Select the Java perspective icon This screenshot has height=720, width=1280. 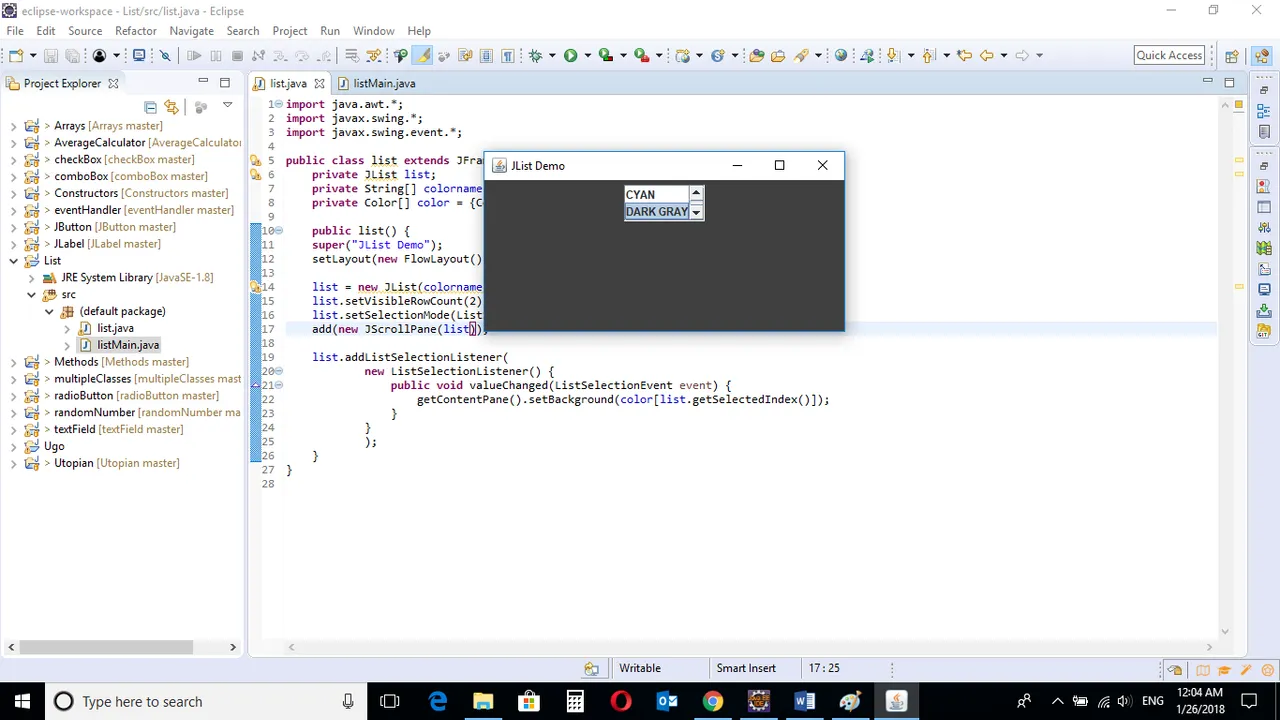click(1261, 56)
